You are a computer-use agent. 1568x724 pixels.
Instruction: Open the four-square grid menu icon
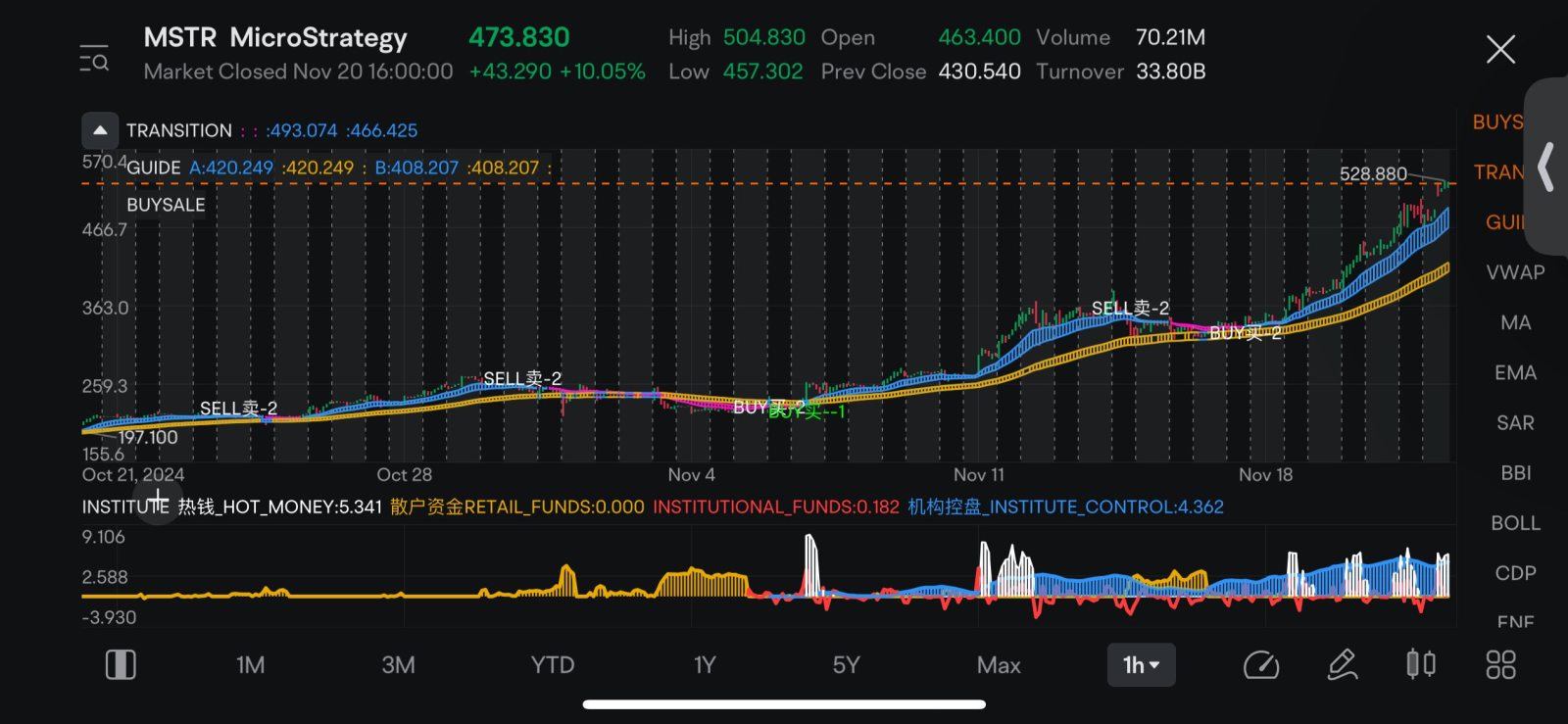pos(1500,665)
